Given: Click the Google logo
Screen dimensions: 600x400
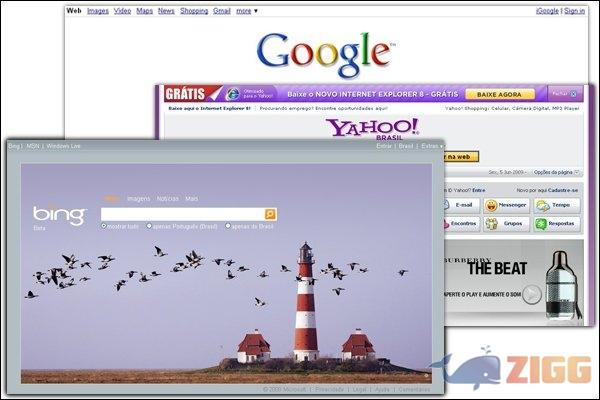Looking at the screenshot, I should pos(325,54).
